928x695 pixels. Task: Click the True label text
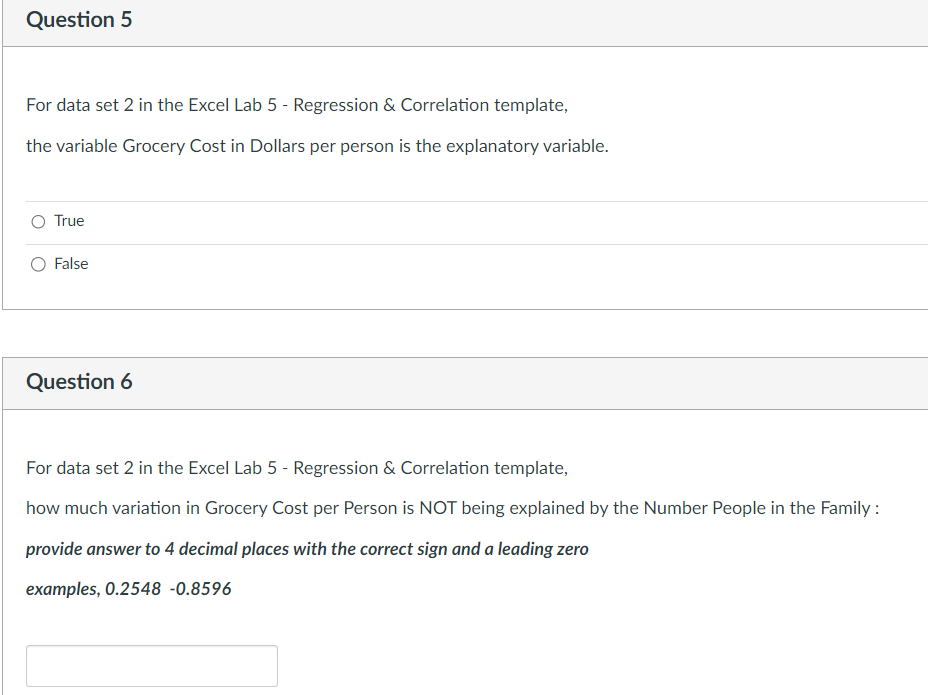[x=67, y=220]
